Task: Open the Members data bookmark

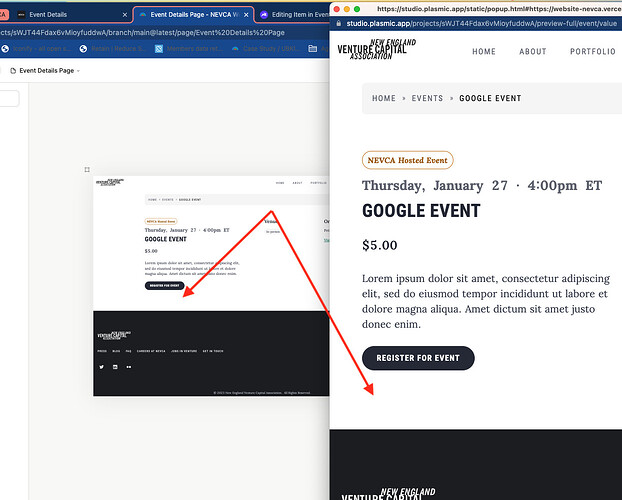Action: point(189,48)
